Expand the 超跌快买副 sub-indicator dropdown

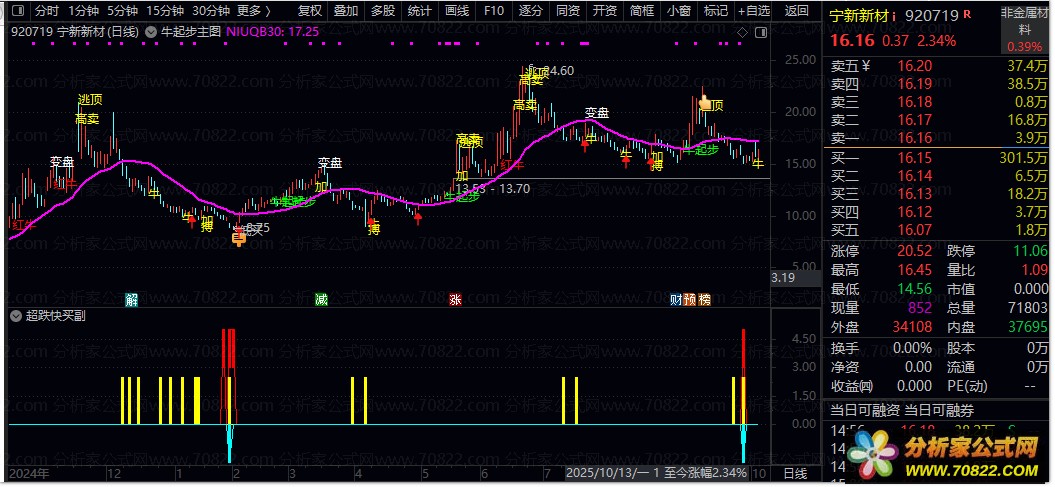(x=15, y=316)
